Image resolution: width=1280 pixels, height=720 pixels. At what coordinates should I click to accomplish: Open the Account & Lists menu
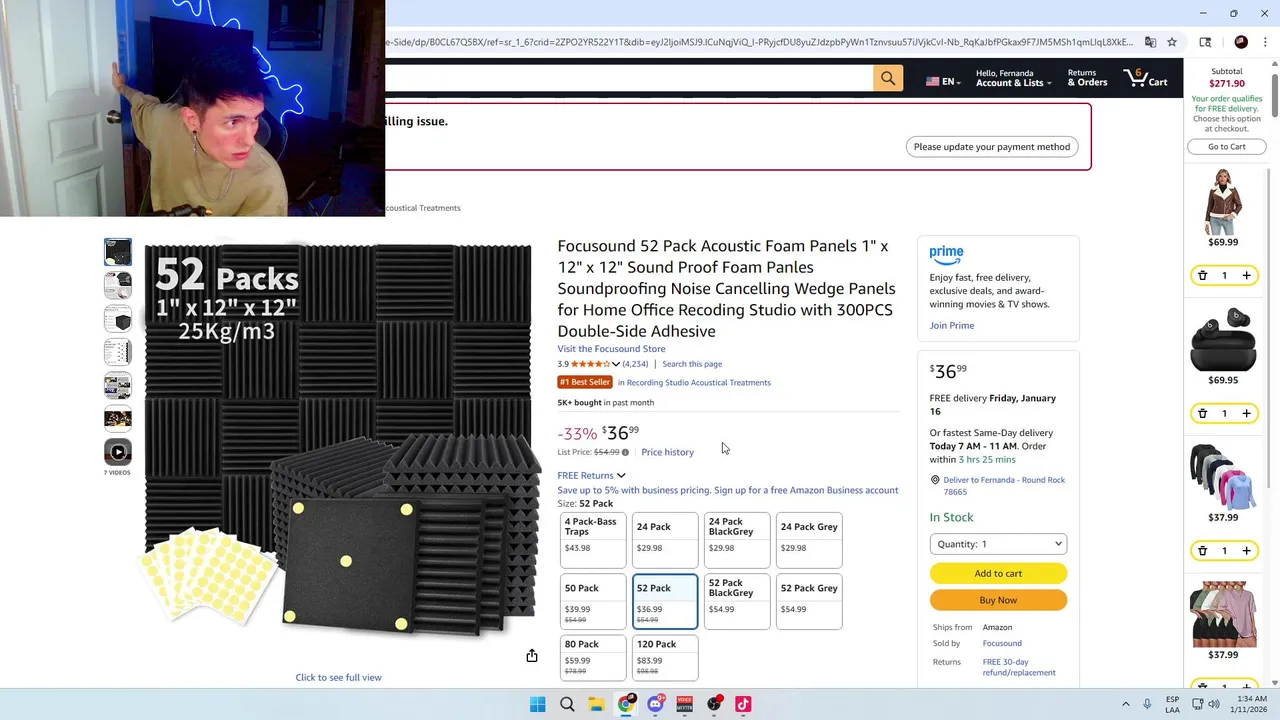coord(1013,78)
